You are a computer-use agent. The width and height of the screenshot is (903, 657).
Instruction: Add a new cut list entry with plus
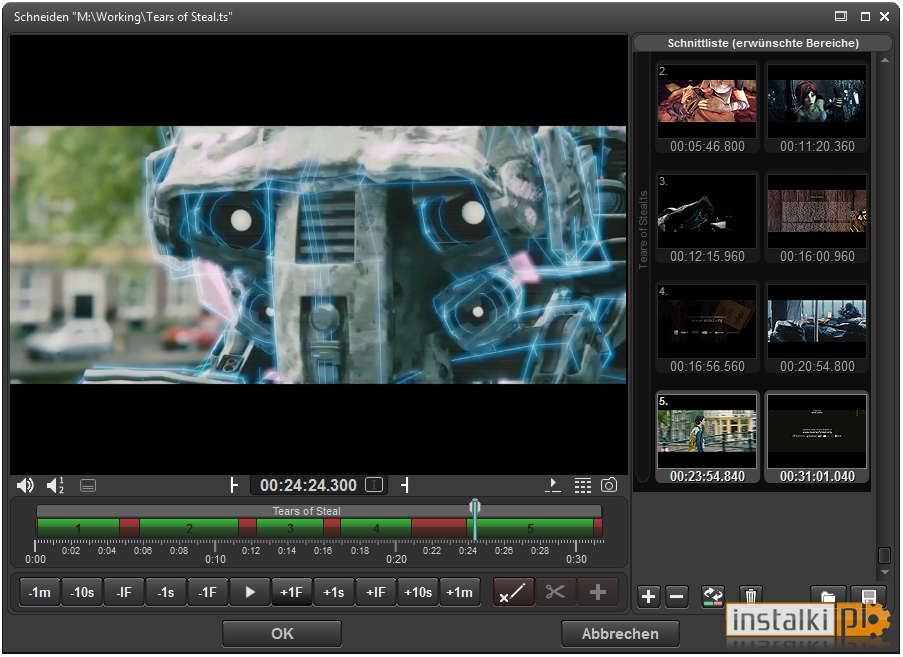648,597
